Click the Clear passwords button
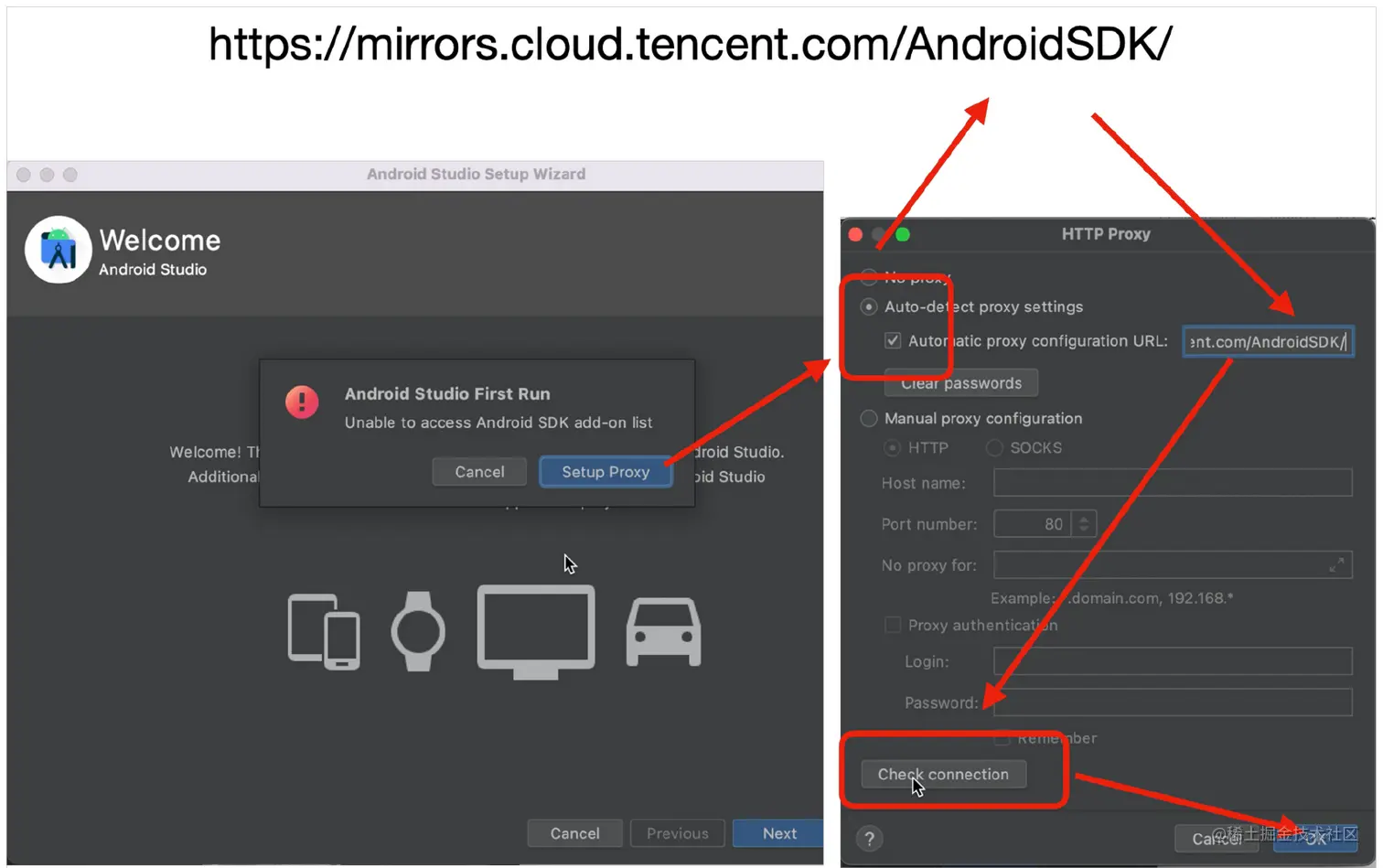 tap(961, 383)
